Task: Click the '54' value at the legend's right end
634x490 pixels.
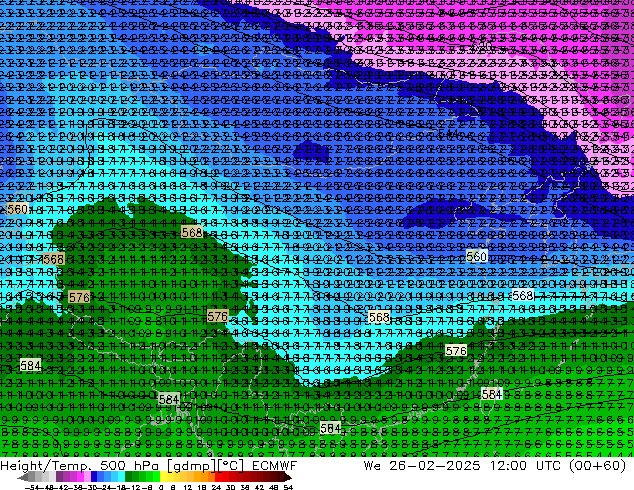Action: (288, 487)
